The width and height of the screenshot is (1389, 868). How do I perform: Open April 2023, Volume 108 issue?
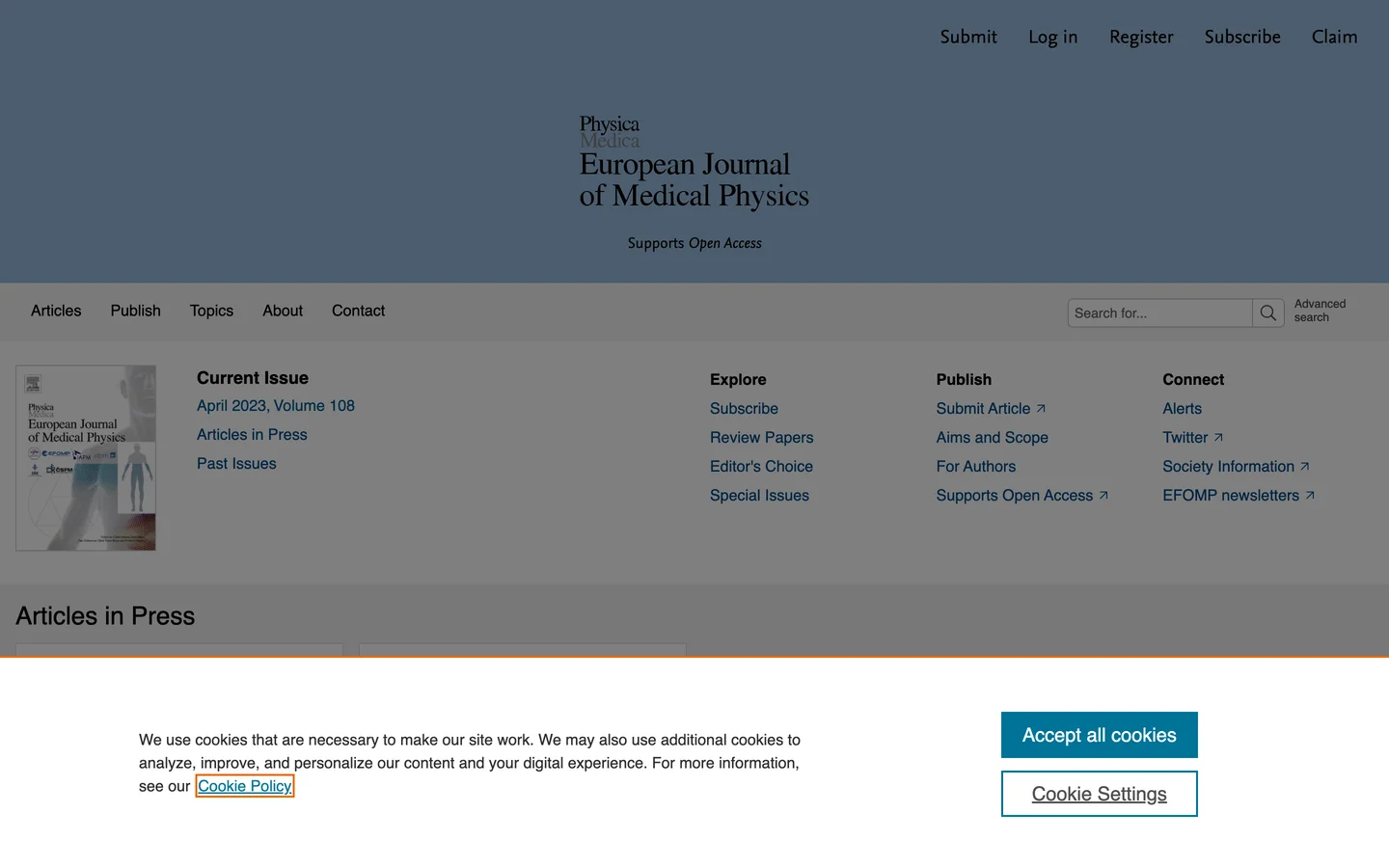(276, 406)
